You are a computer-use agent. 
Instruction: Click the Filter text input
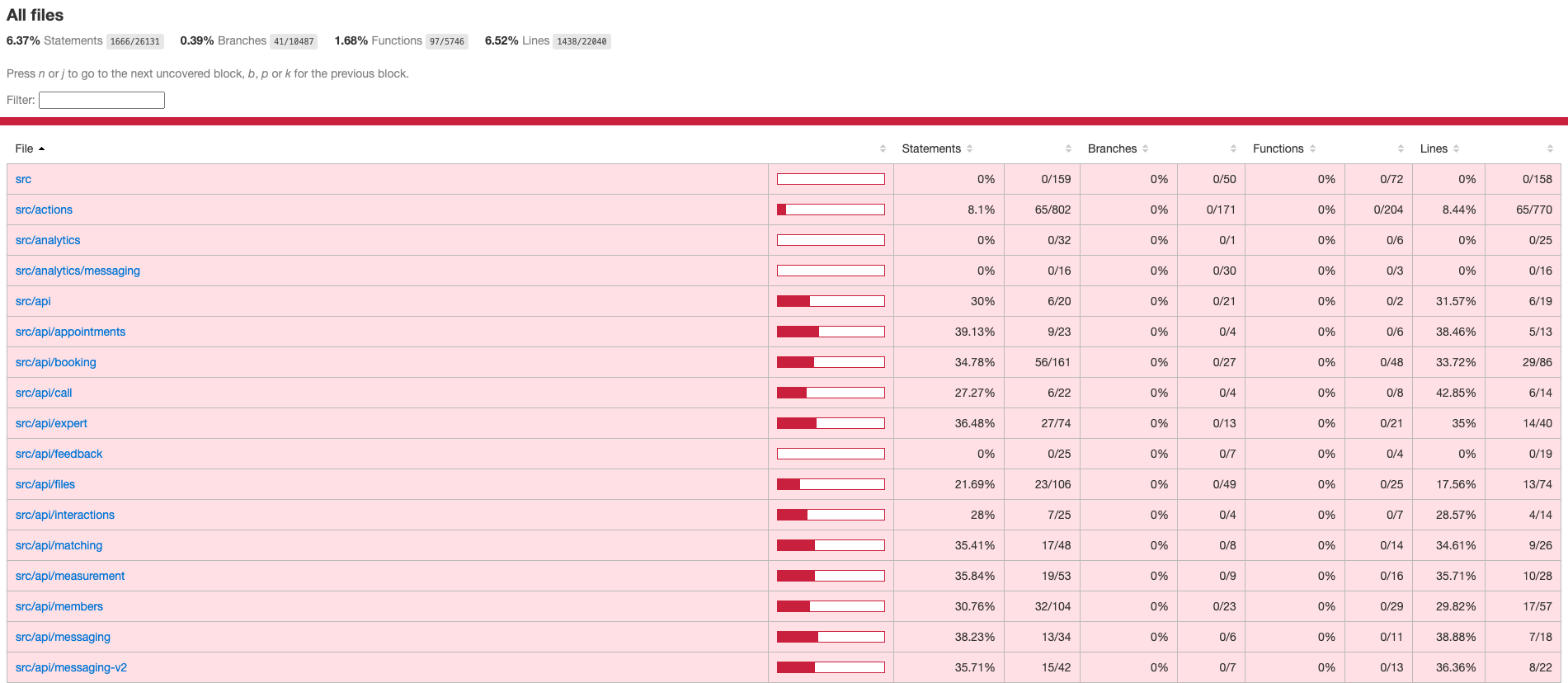[x=101, y=100]
